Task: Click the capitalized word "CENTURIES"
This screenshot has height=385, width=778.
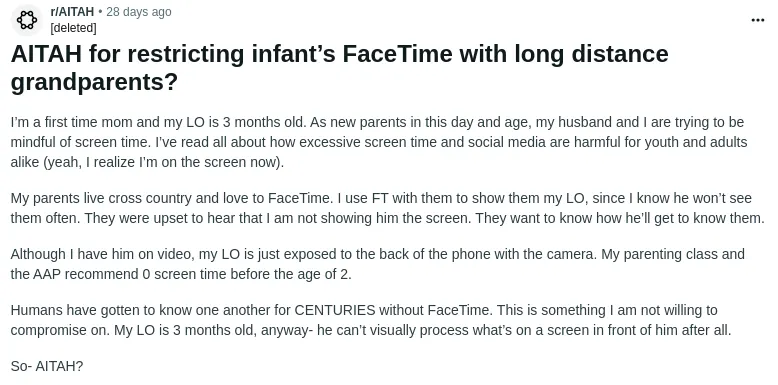Action: pyautogui.click(x=335, y=311)
